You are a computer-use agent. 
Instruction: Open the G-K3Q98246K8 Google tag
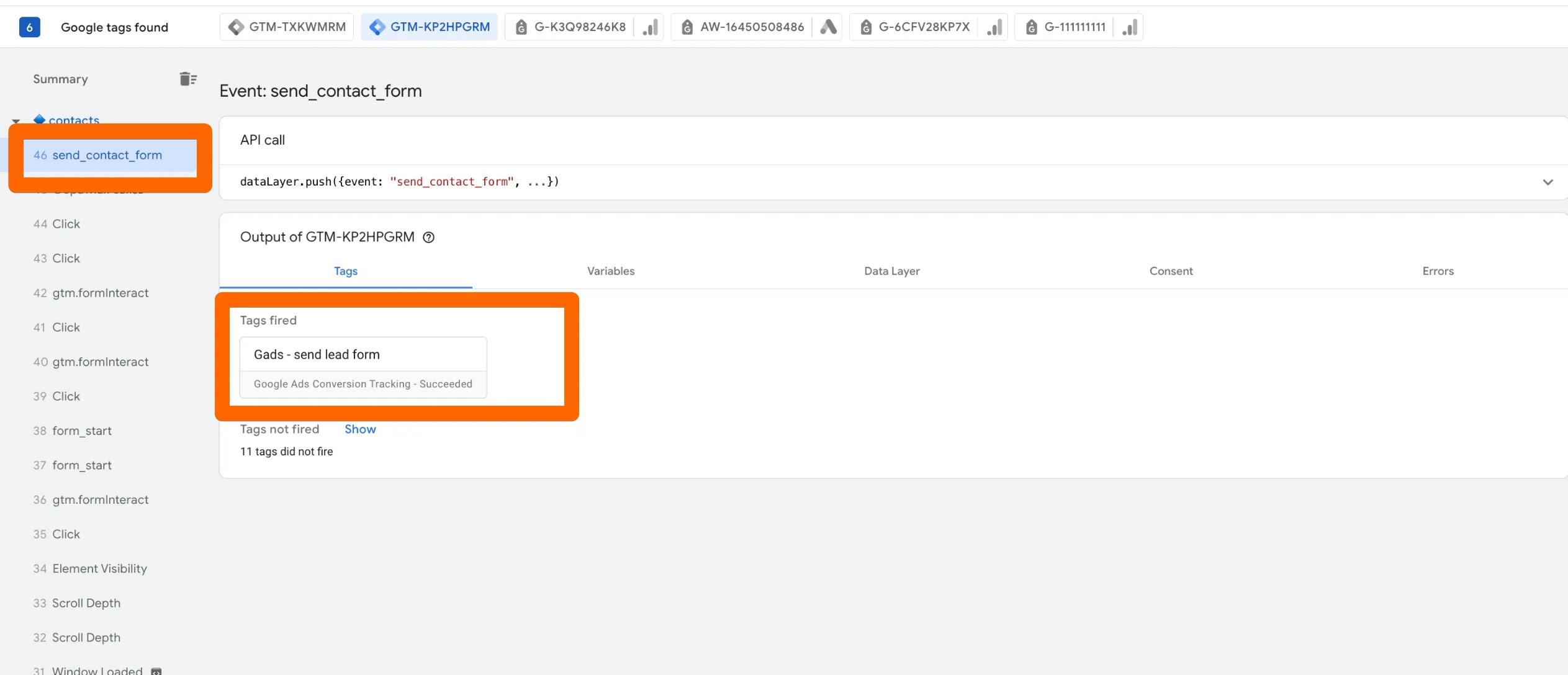click(x=570, y=27)
